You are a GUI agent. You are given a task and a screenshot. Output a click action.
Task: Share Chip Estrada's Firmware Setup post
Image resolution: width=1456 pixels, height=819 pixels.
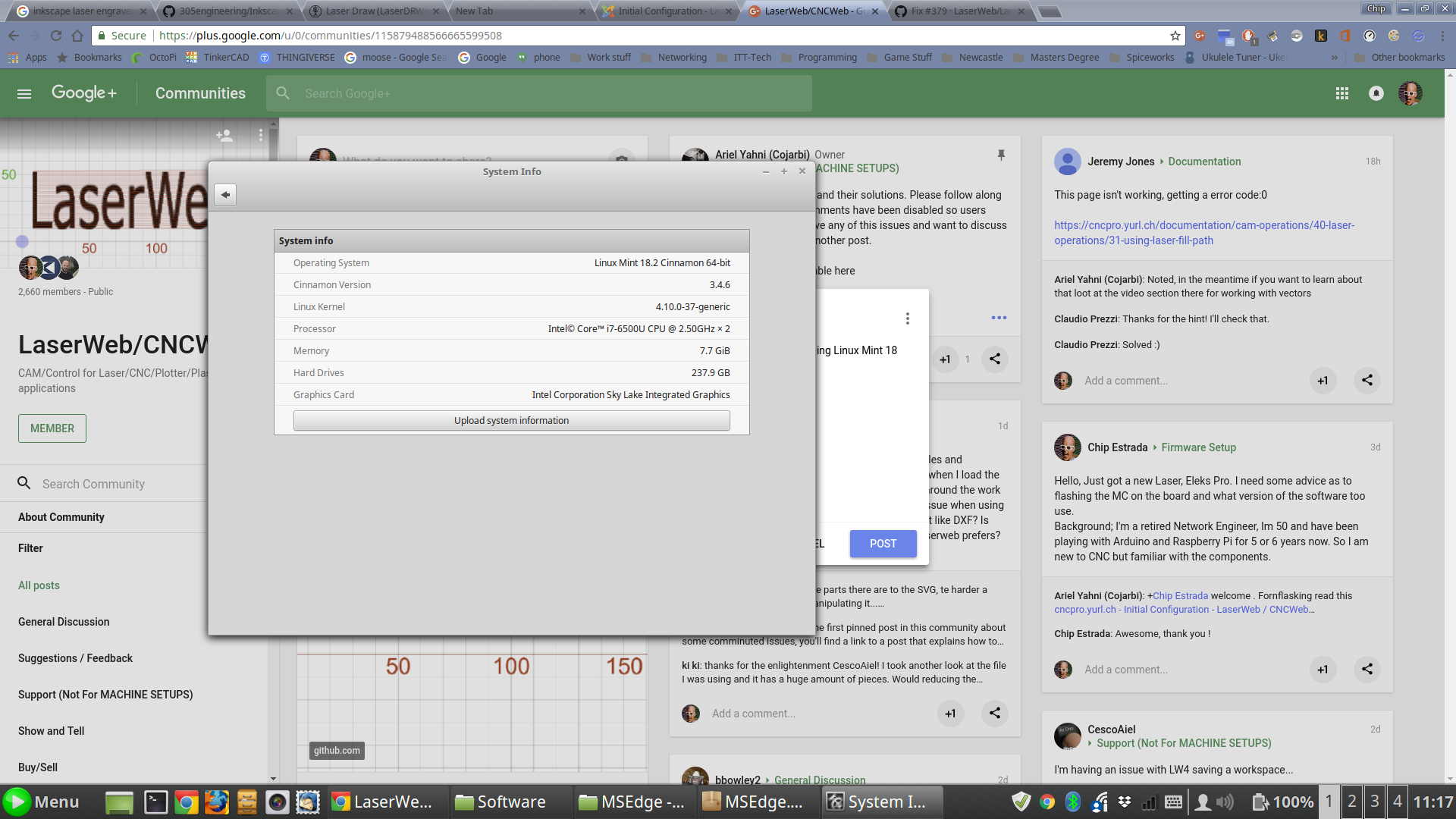coord(1367,669)
